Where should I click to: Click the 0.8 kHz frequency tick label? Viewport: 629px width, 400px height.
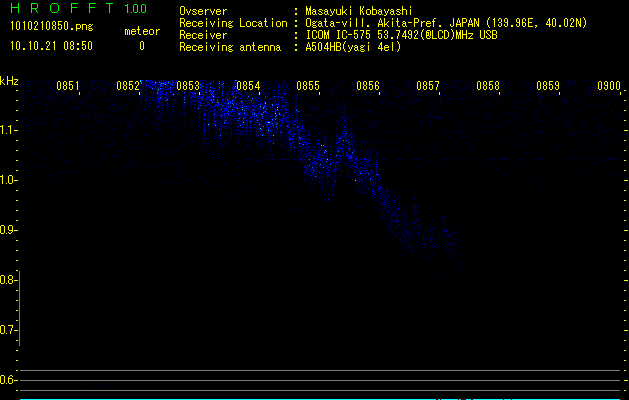7,280
